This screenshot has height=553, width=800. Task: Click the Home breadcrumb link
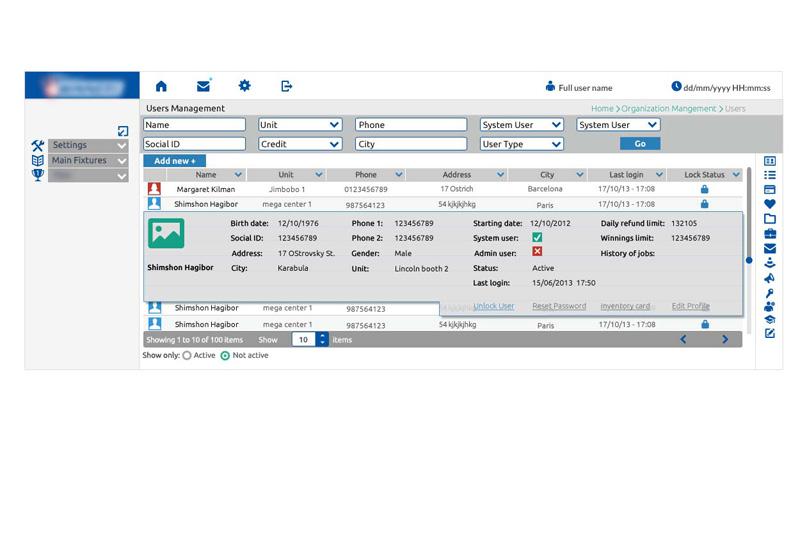click(x=602, y=109)
